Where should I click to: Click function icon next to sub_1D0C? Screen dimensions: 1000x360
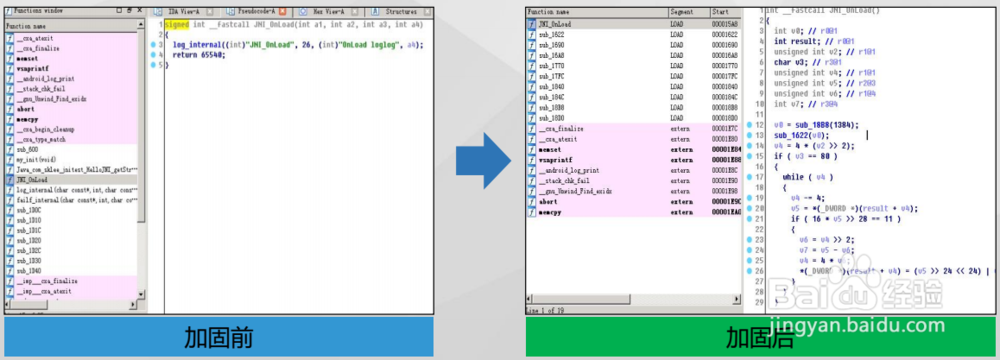tap(10, 210)
